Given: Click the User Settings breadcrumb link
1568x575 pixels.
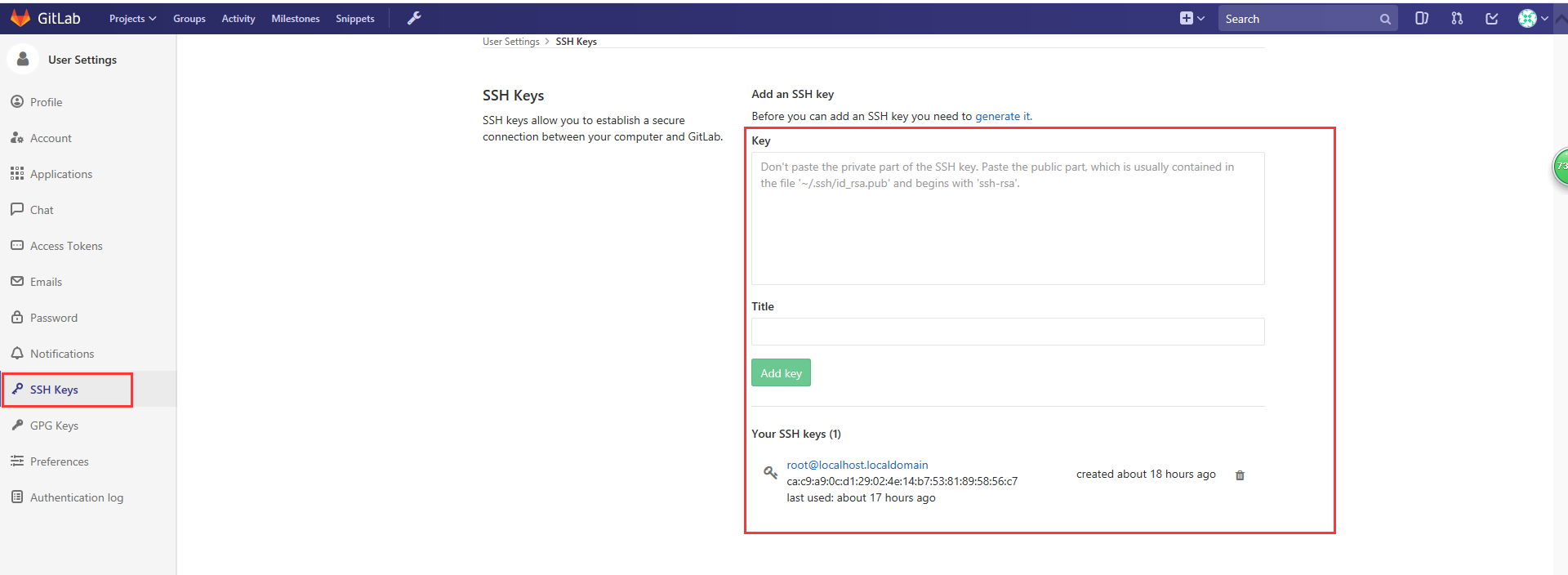Looking at the screenshot, I should pos(511,42).
